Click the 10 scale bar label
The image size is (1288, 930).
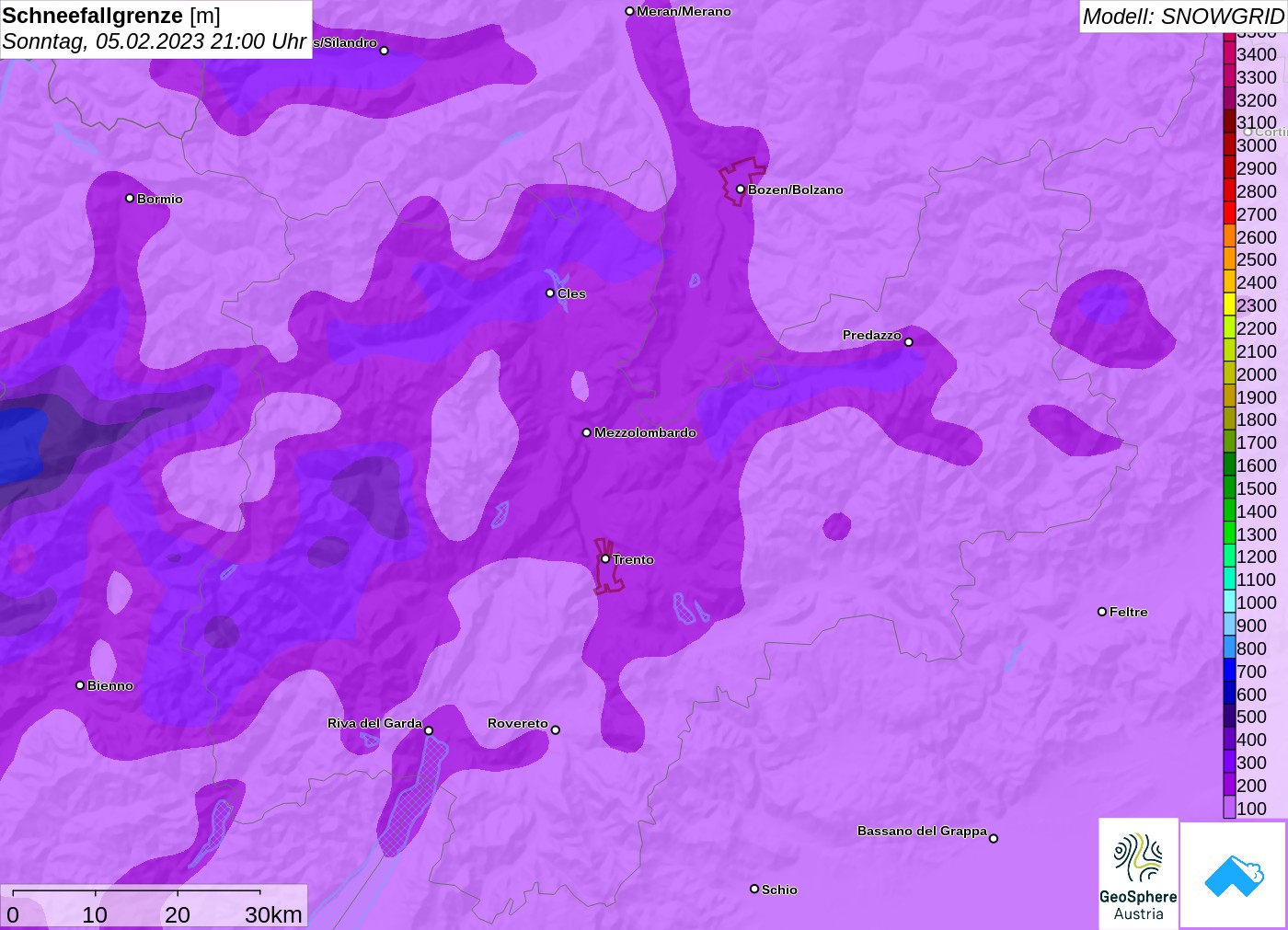95,914
